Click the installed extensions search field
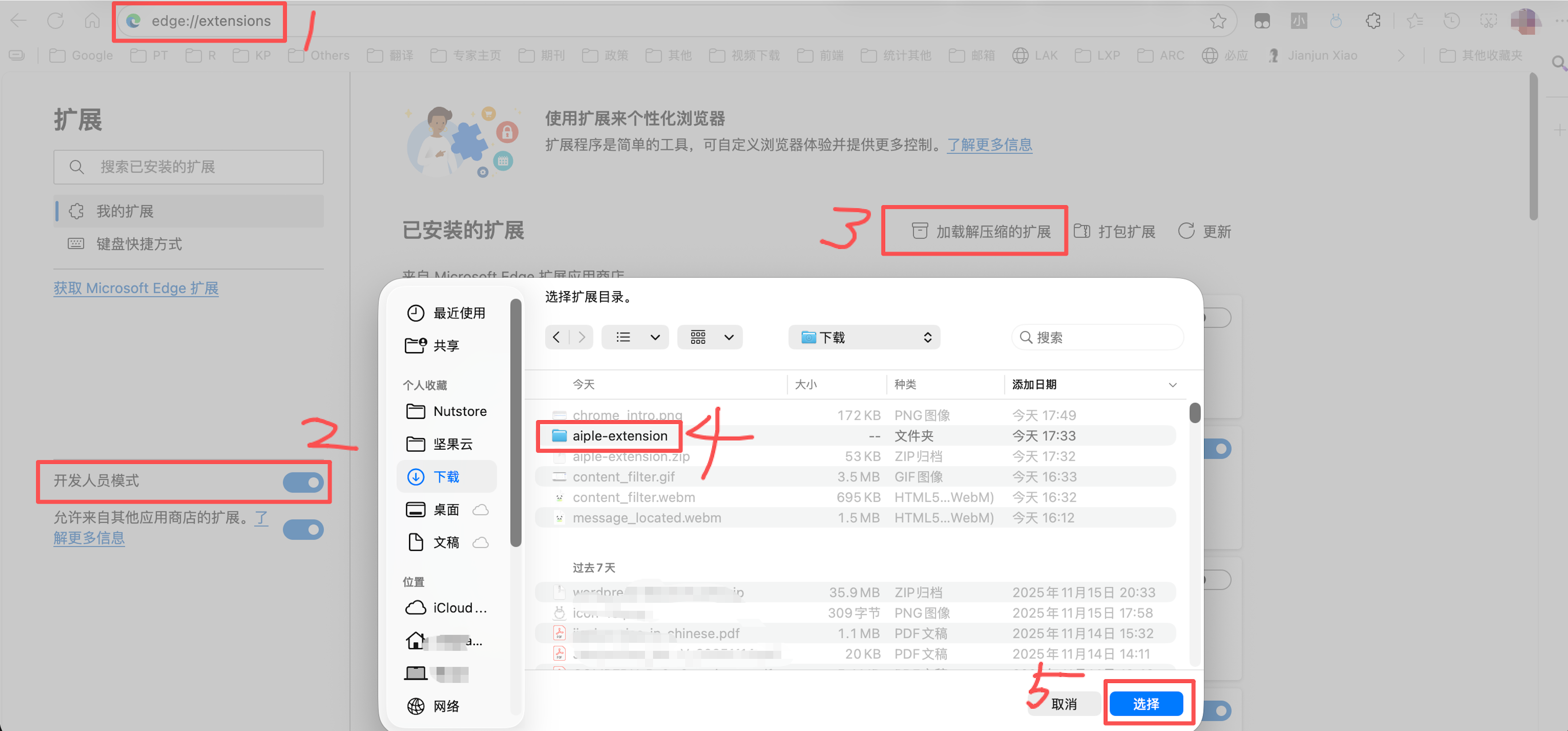The height and width of the screenshot is (731, 1568). click(x=189, y=167)
